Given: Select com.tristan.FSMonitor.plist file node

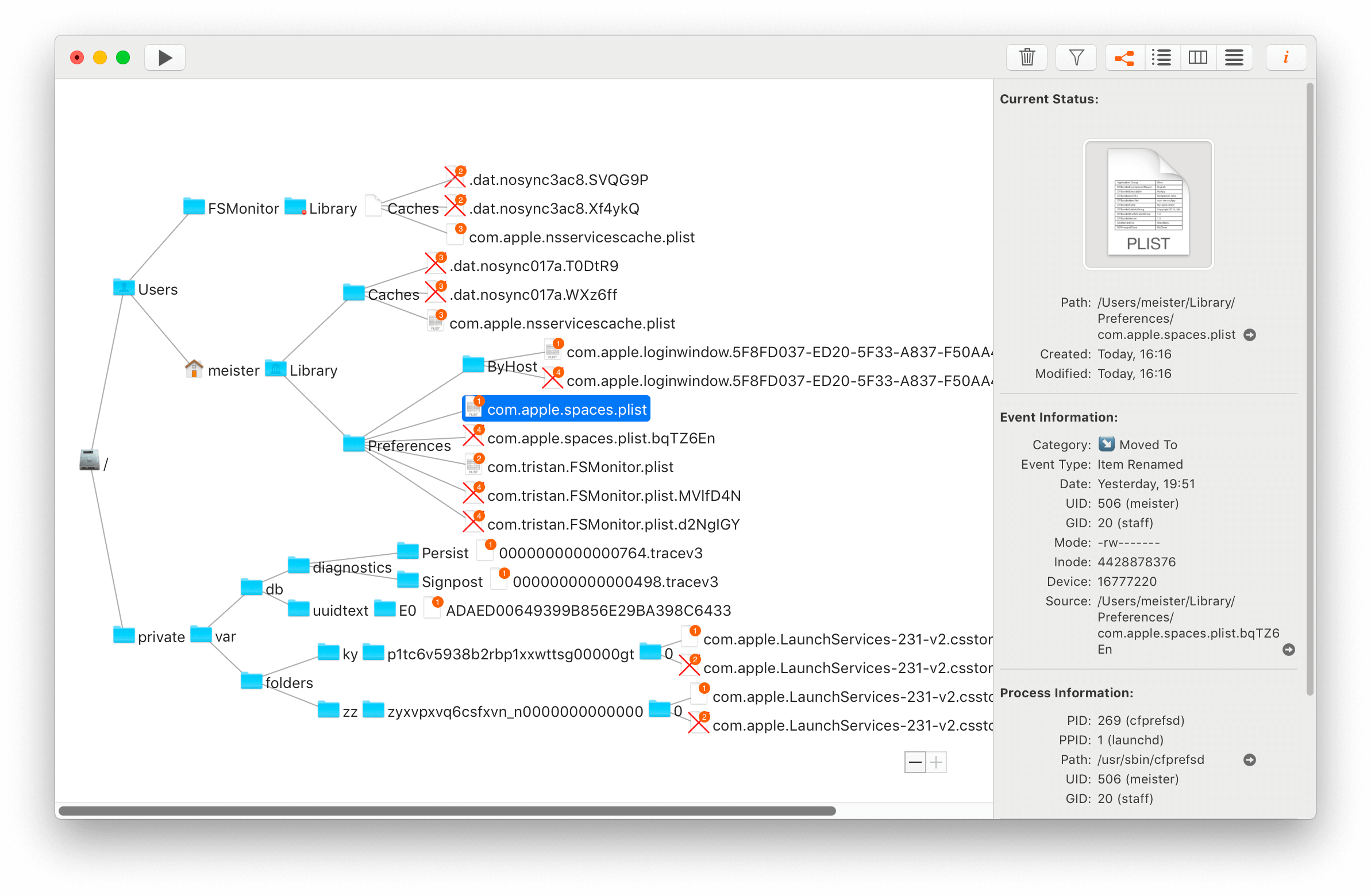Looking at the screenshot, I should [580, 467].
